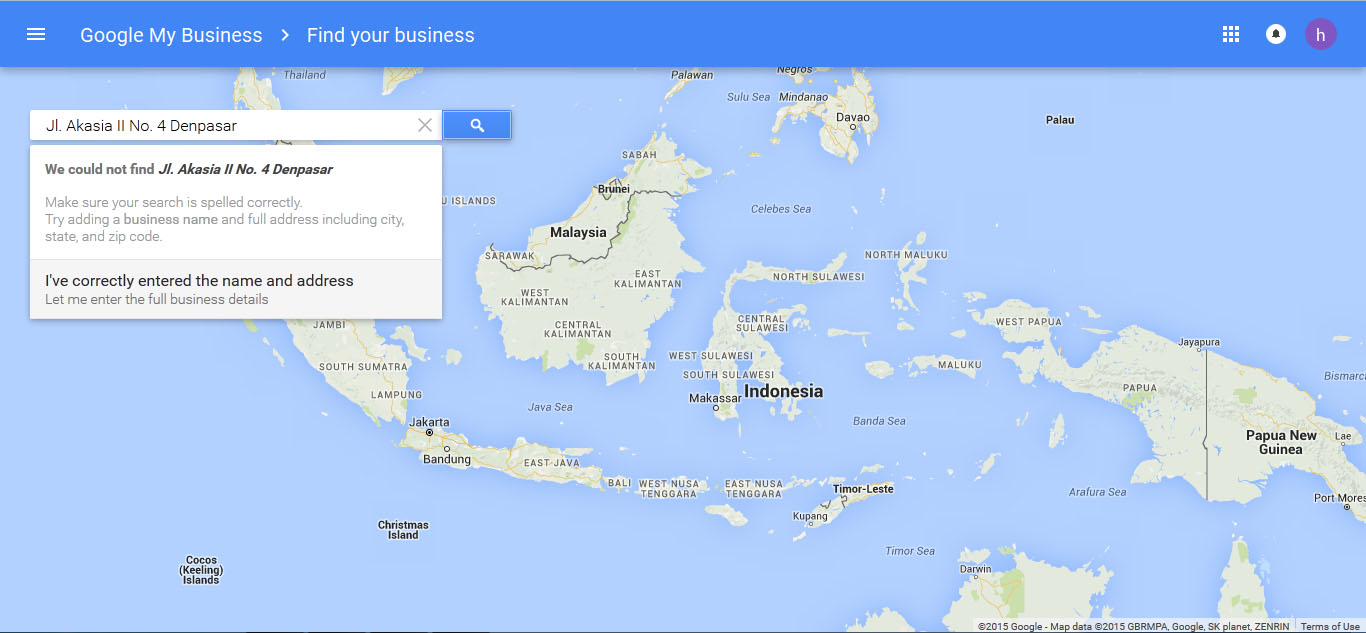1366x633 pixels.
Task: Click the 'Jakarta' city label
Action: point(429,422)
